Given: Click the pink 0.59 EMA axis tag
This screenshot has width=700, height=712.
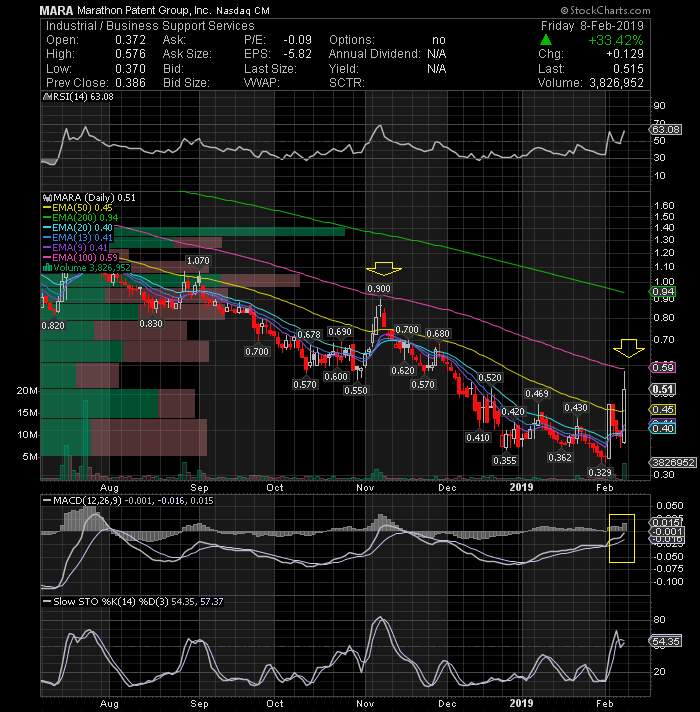Looking at the screenshot, I should click(x=663, y=367).
